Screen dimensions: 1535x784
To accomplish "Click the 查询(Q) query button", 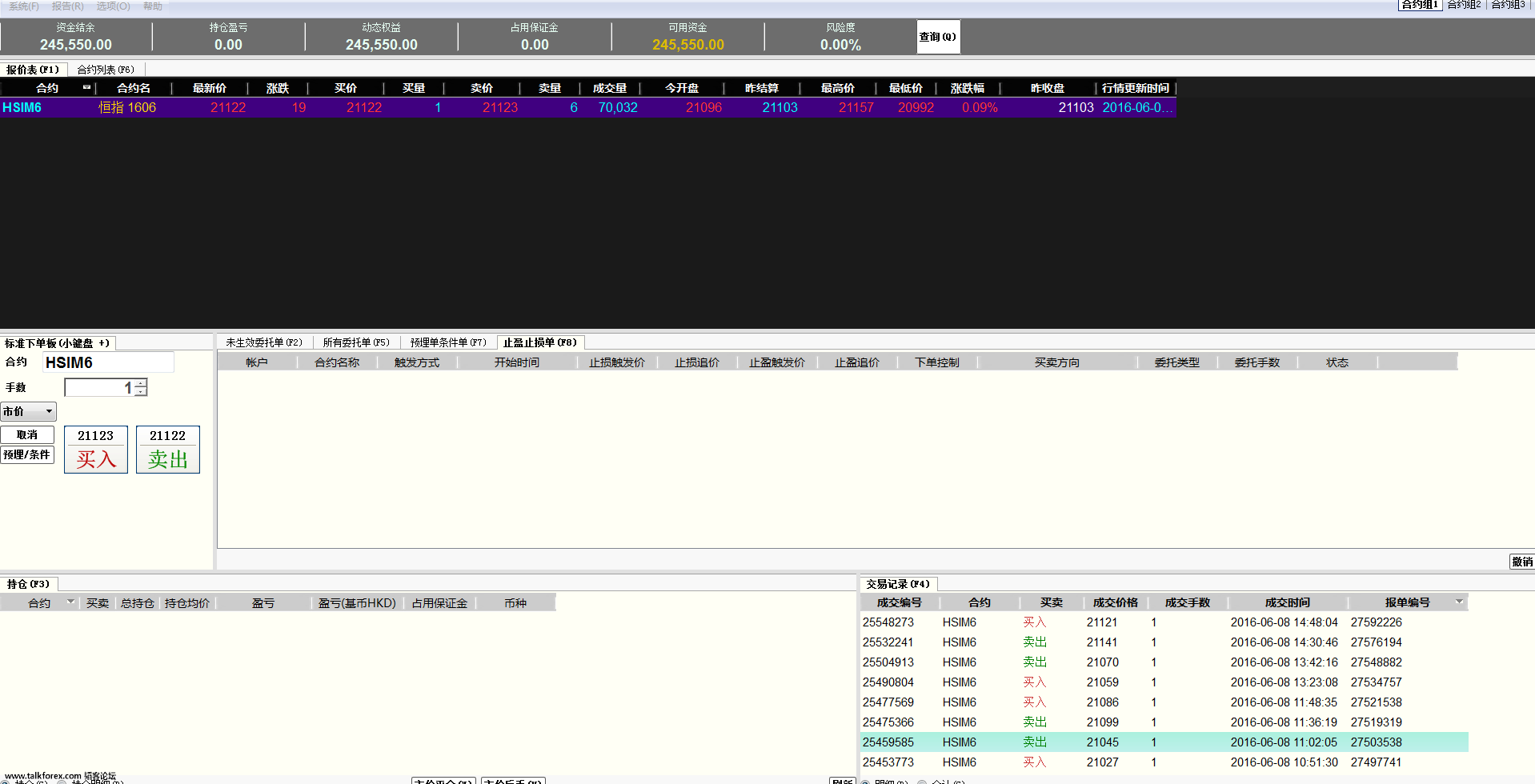I will pyautogui.click(x=937, y=37).
